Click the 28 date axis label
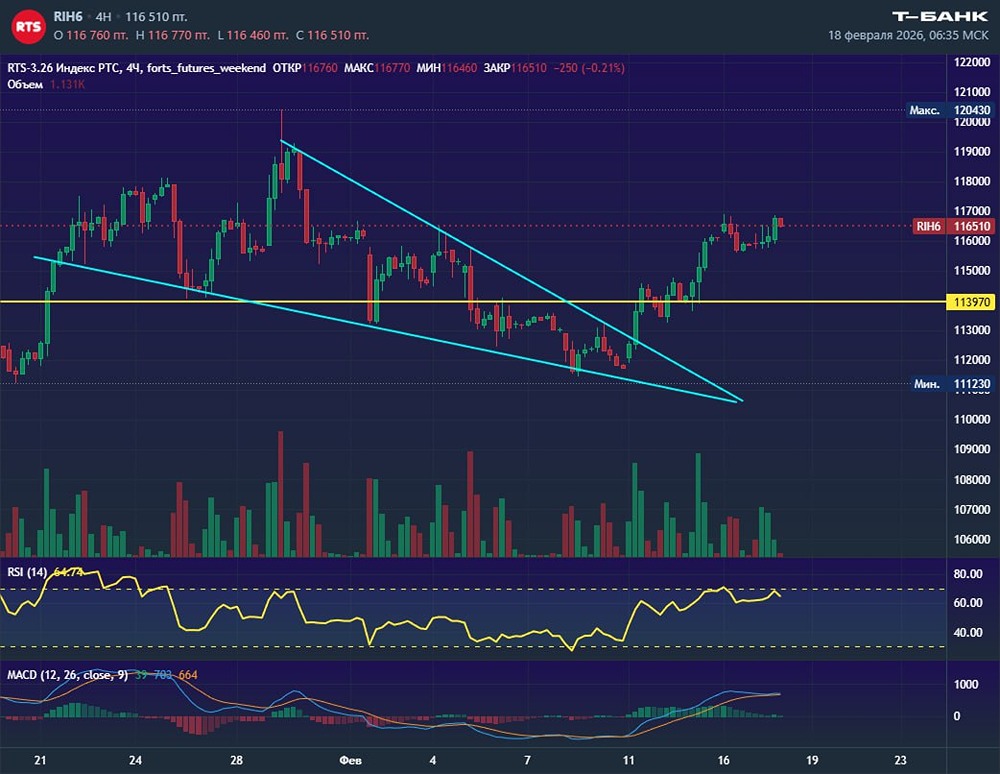 coord(237,760)
